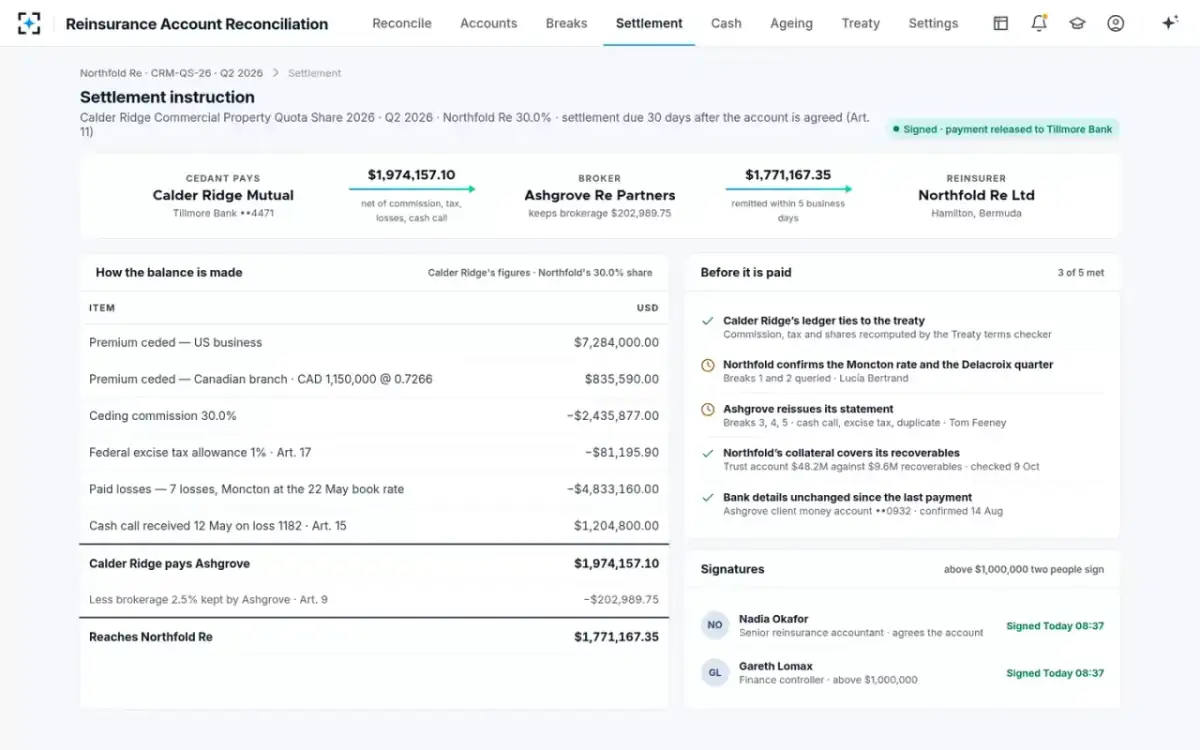Open the Cash tab

coord(726,23)
